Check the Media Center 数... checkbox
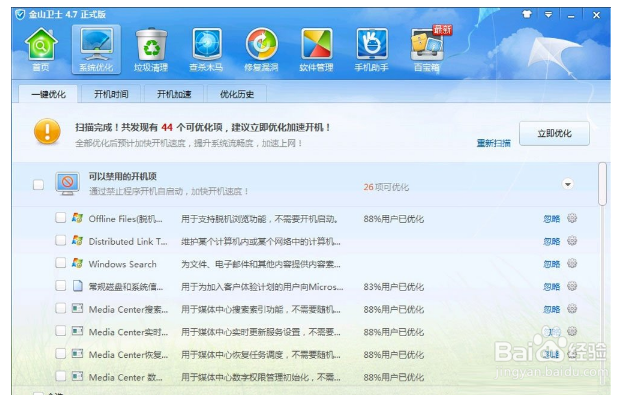644x395 pixels. pos(60,376)
